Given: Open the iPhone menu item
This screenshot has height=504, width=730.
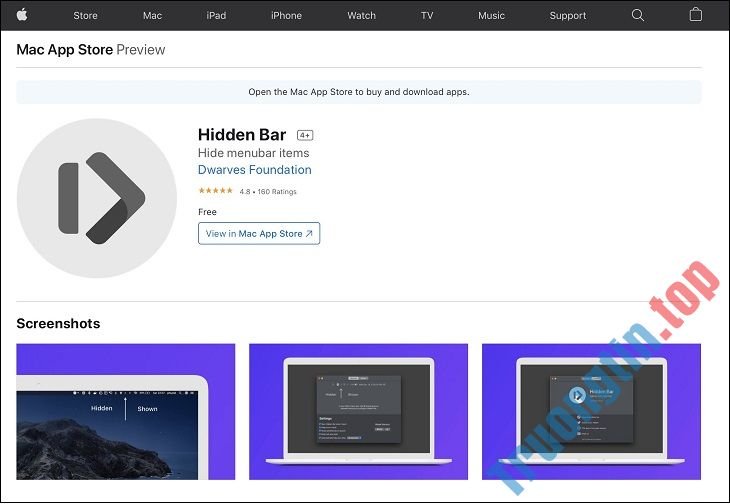Looking at the screenshot, I should coord(286,15).
